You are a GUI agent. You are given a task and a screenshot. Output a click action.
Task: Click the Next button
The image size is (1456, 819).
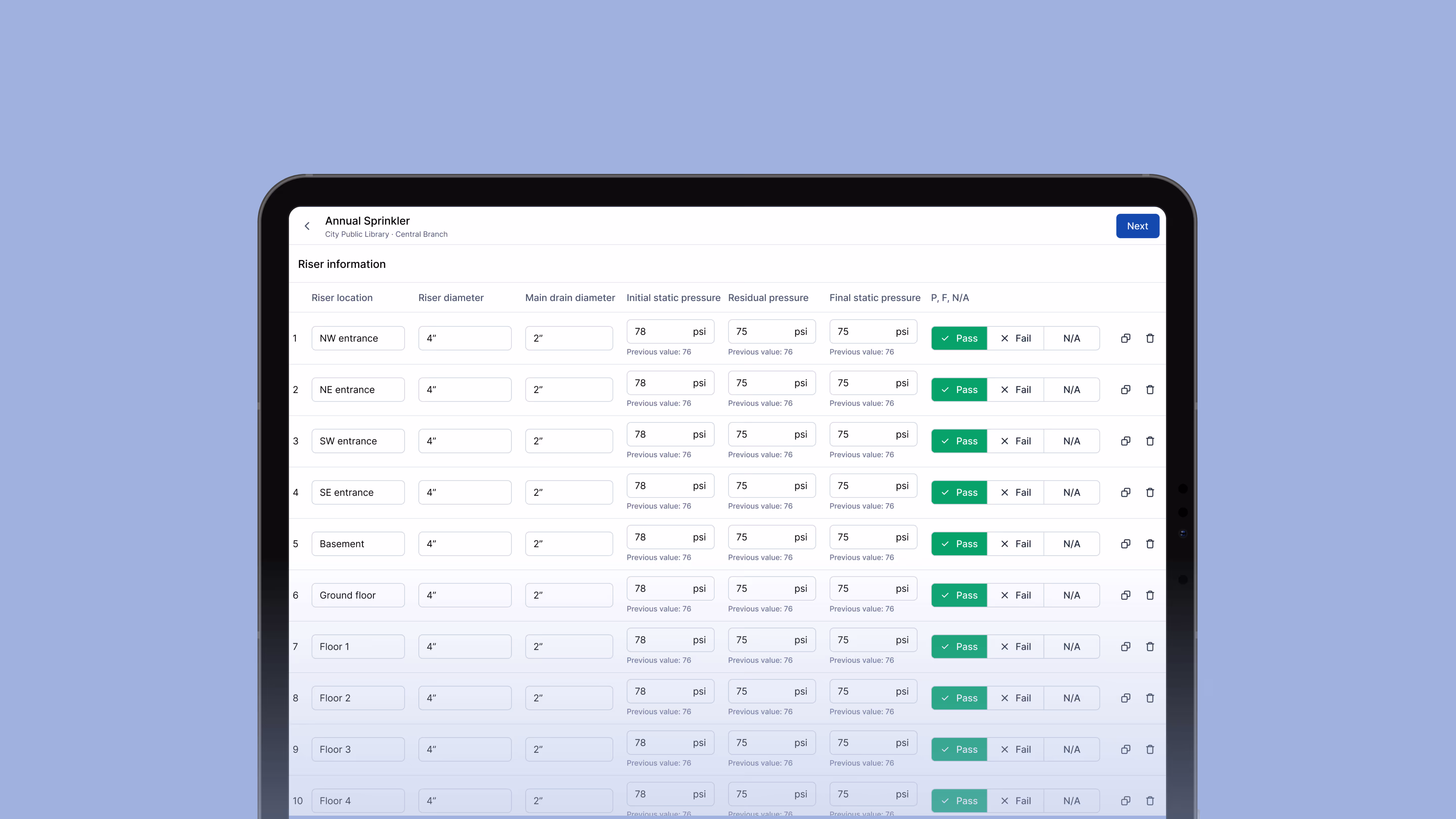click(x=1137, y=226)
